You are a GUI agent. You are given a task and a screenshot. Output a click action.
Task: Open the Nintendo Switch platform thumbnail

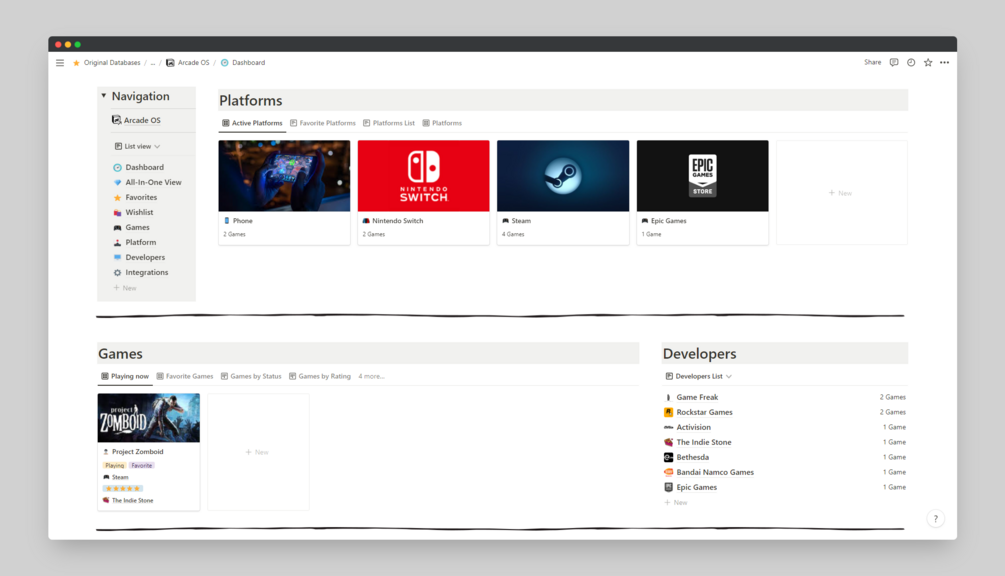pyautogui.click(x=424, y=176)
